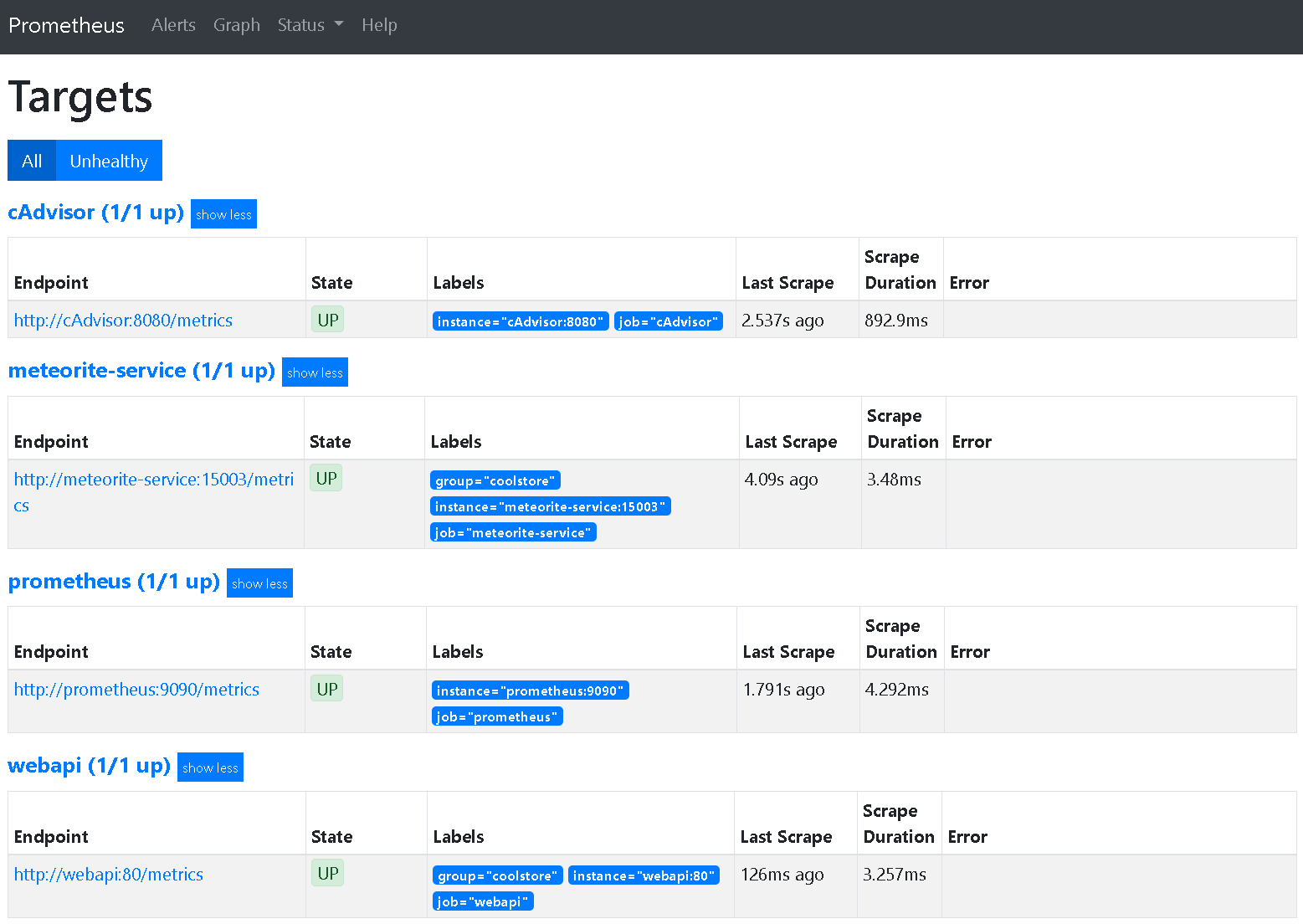Click instance="meteorite-service:15003" label badge
The width and height of the screenshot is (1303, 924).
(x=551, y=506)
